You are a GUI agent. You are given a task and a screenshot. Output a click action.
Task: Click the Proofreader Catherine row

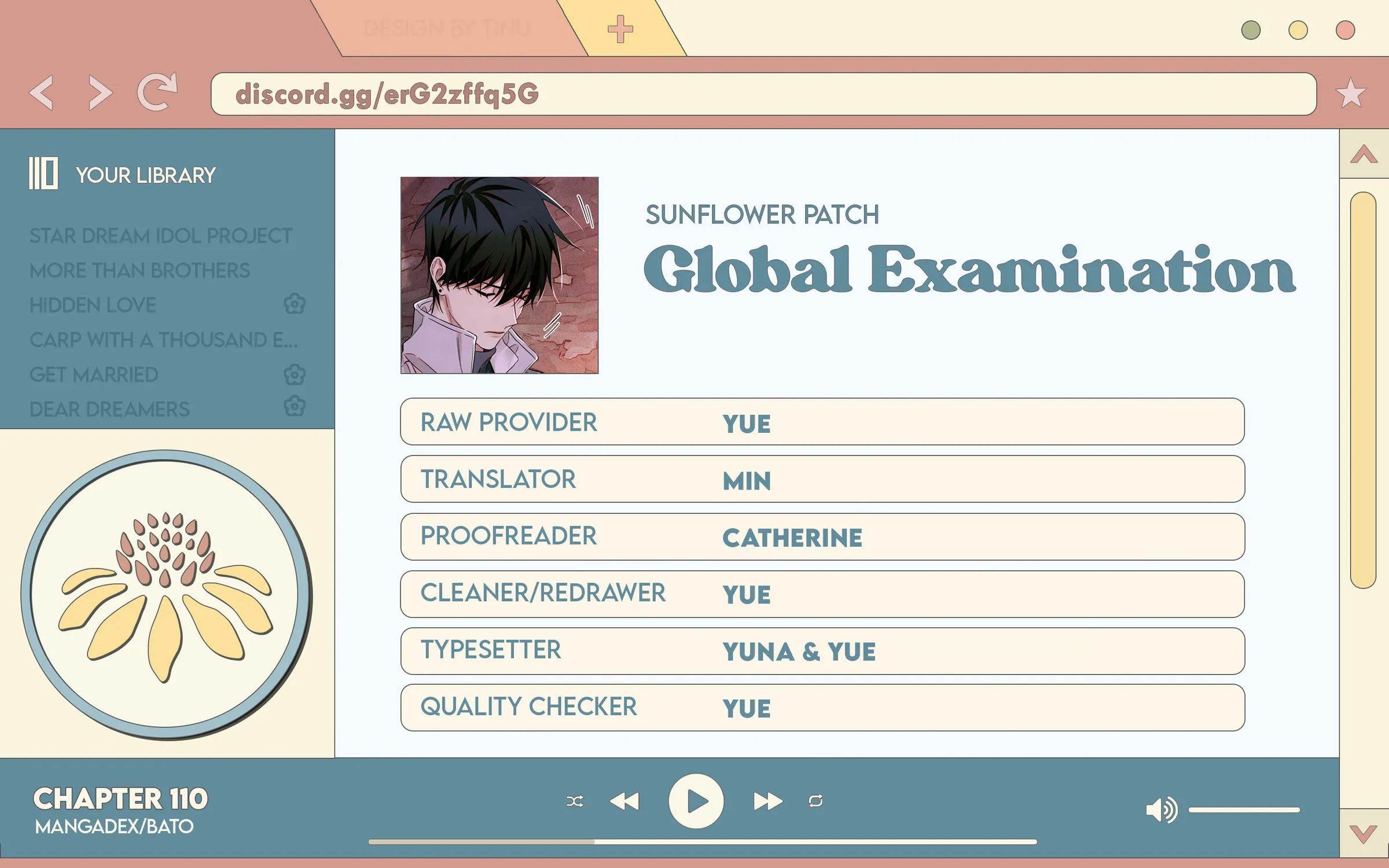[822, 536]
